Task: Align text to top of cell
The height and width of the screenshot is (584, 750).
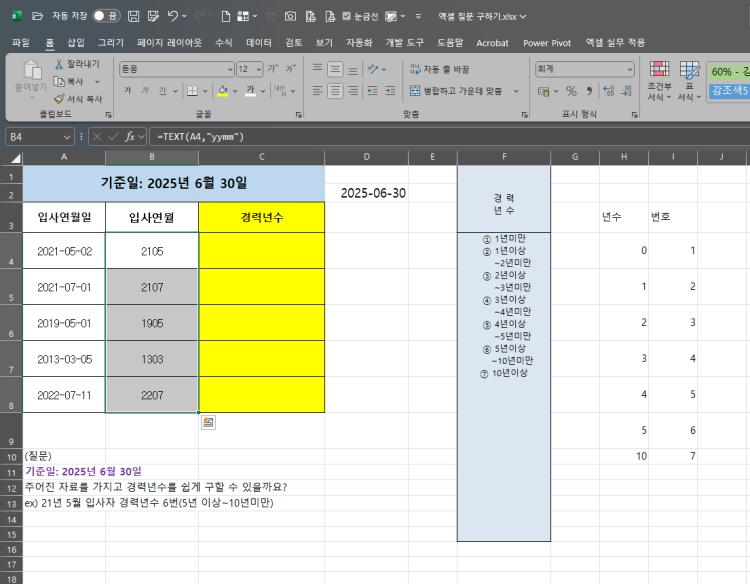Action: click(x=318, y=69)
